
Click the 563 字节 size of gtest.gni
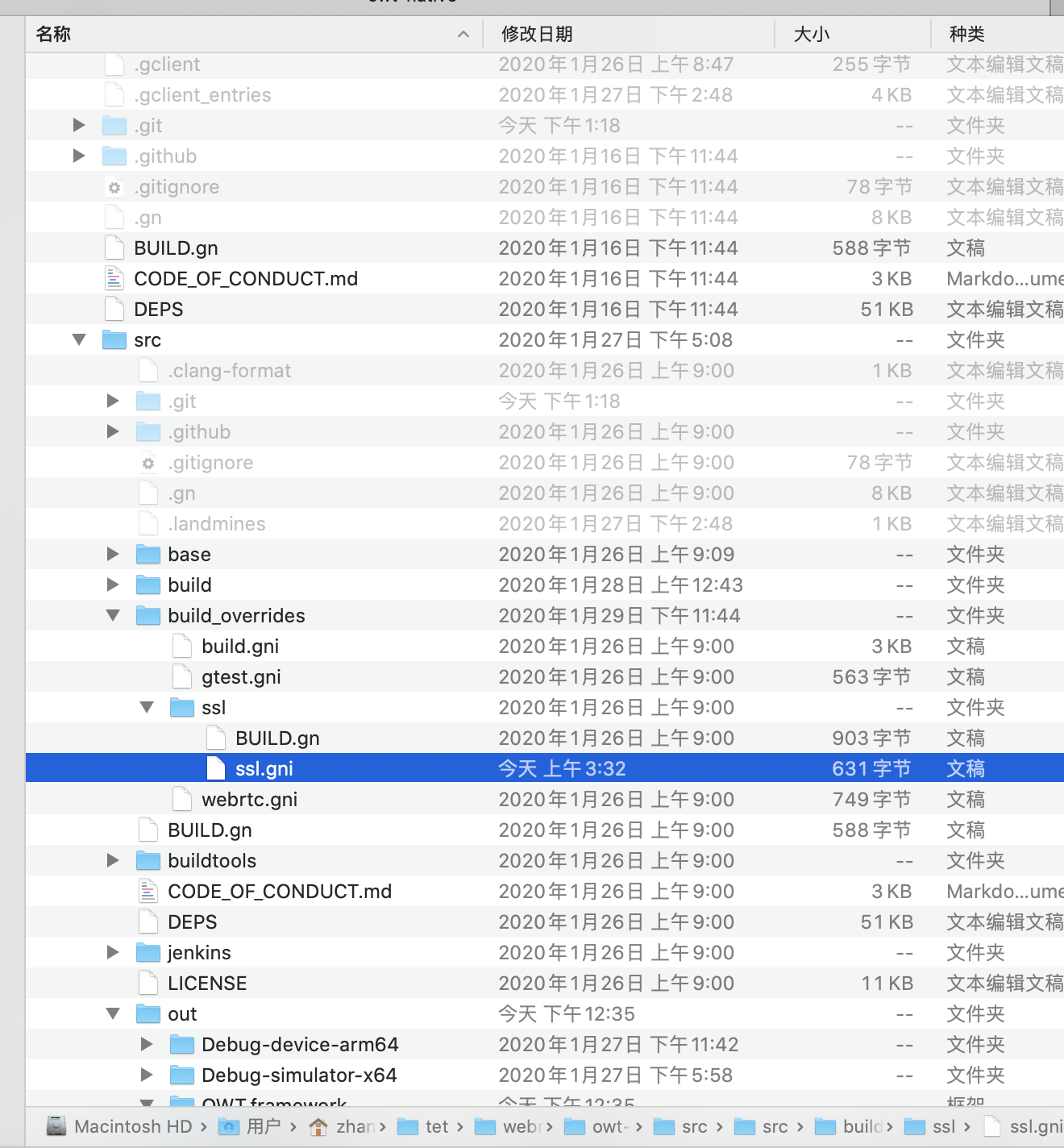click(x=871, y=676)
